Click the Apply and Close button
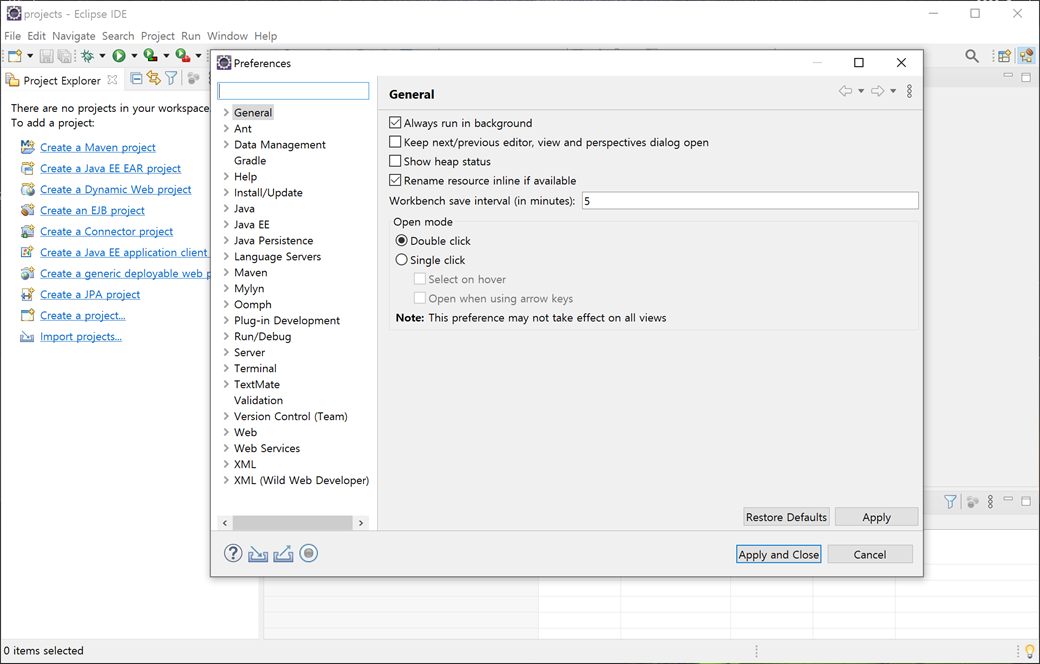This screenshot has height=664, width=1040. pyautogui.click(x=779, y=555)
